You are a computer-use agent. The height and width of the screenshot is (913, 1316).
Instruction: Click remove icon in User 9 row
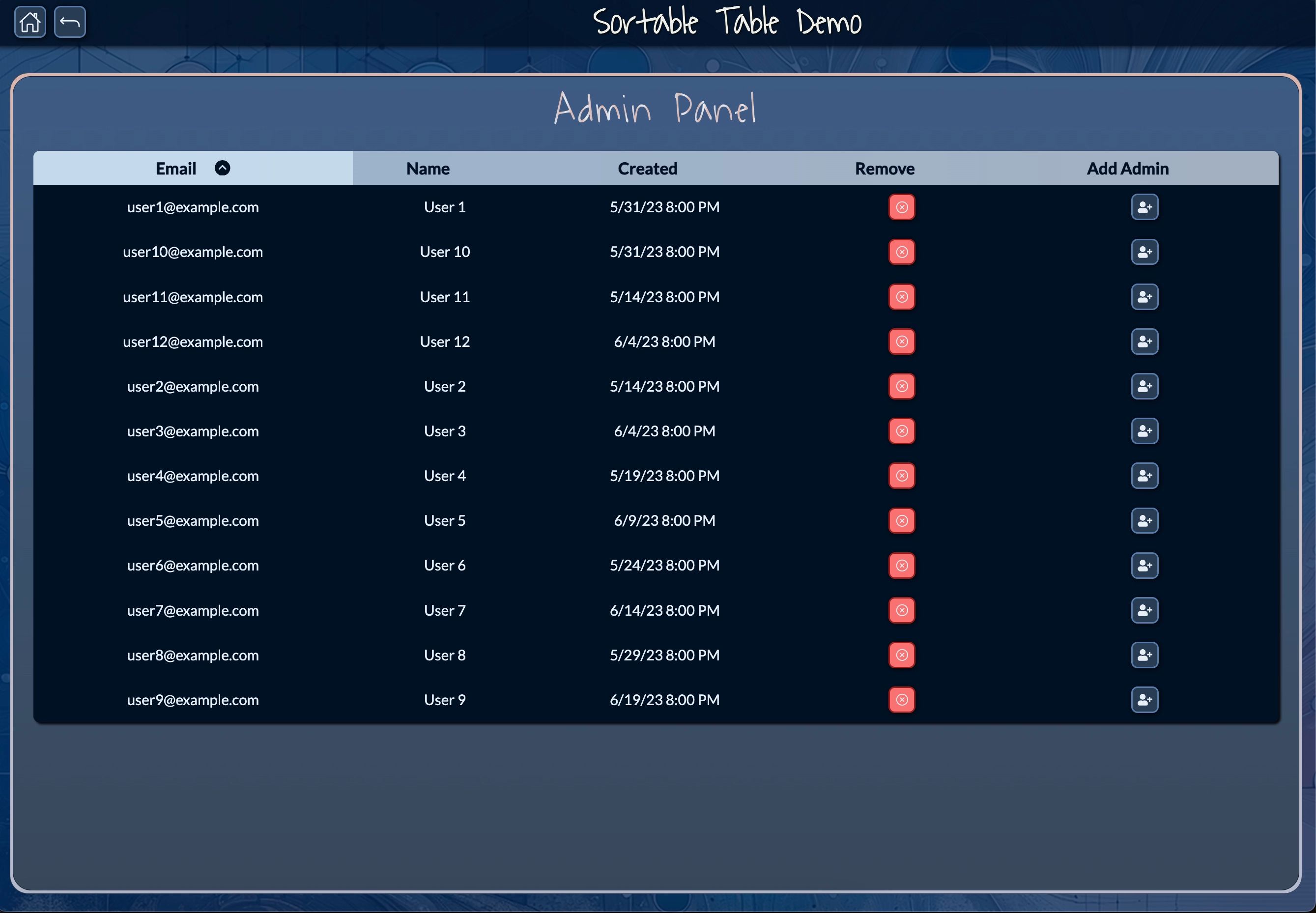click(901, 700)
